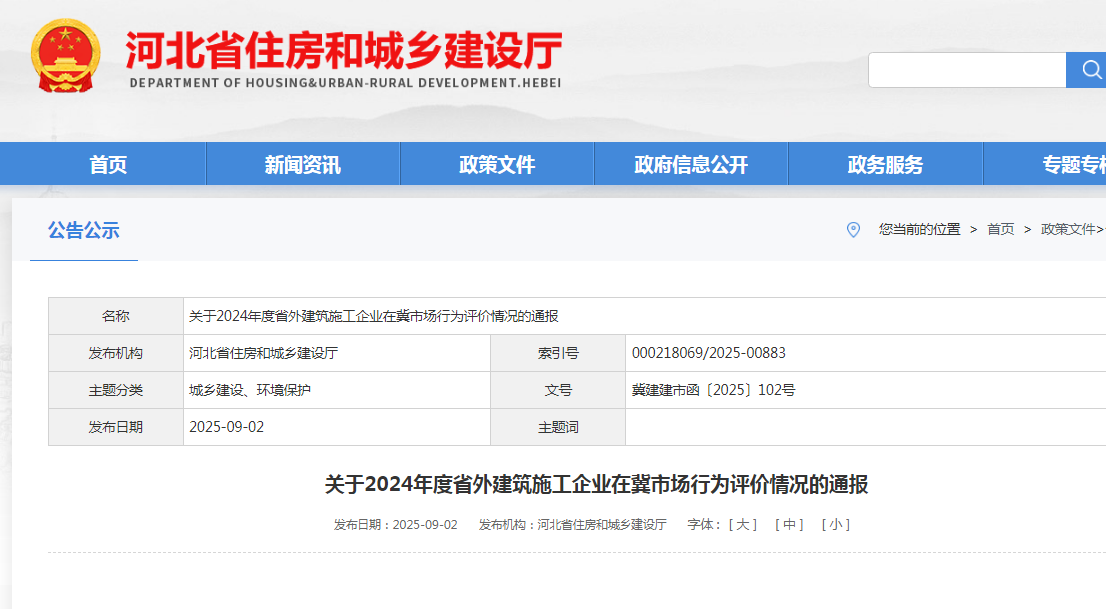Set font size to 中 (medium)
The image size is (1106, 609).
[789, 525]
